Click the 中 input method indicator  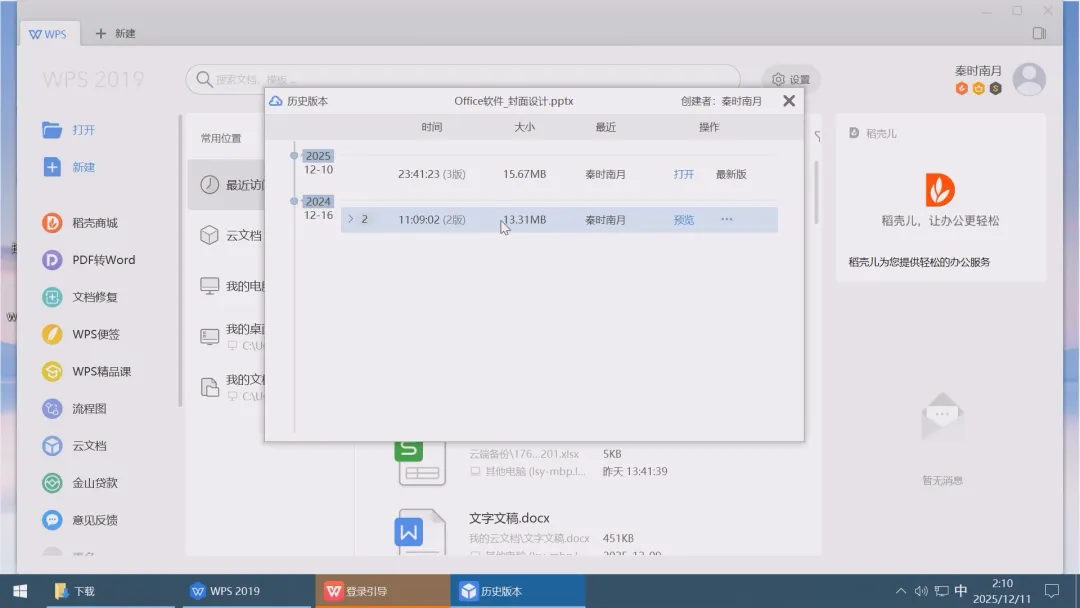click(x=961, y=591)
